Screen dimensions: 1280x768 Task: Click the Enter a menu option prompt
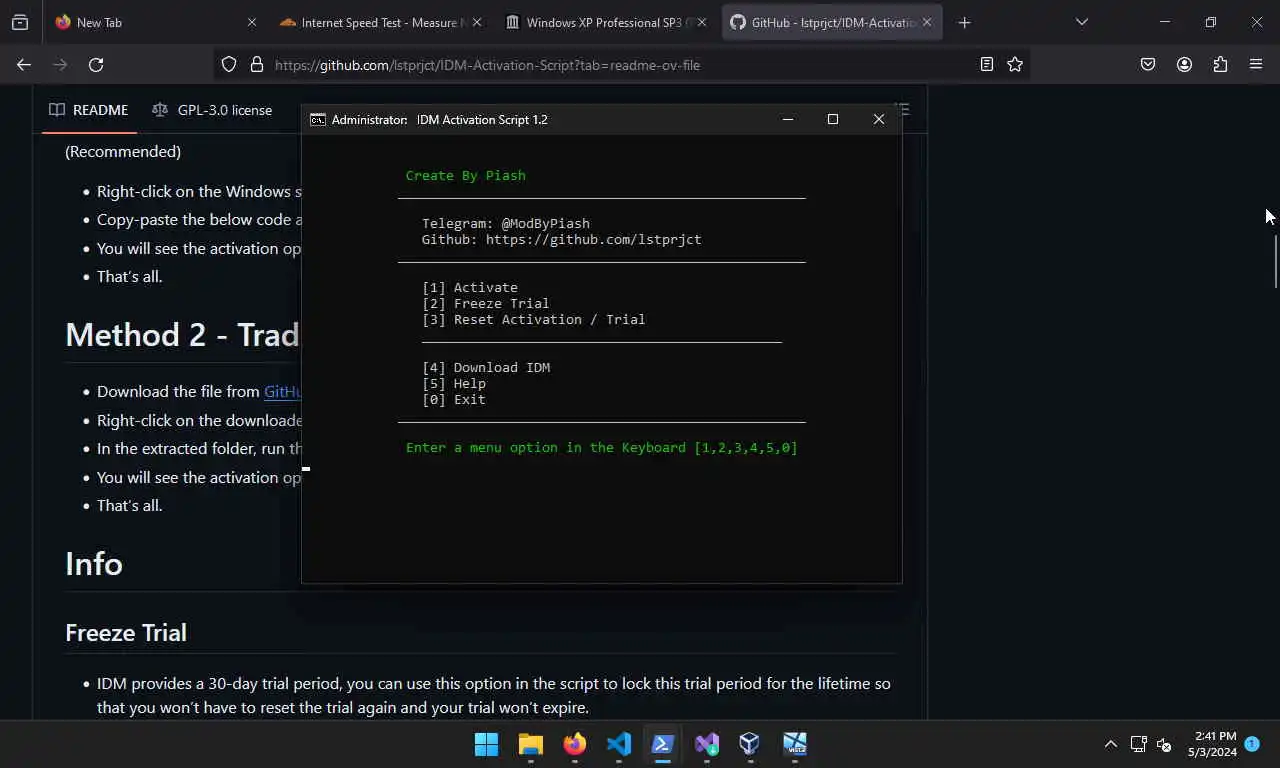[x=602, y=447]
